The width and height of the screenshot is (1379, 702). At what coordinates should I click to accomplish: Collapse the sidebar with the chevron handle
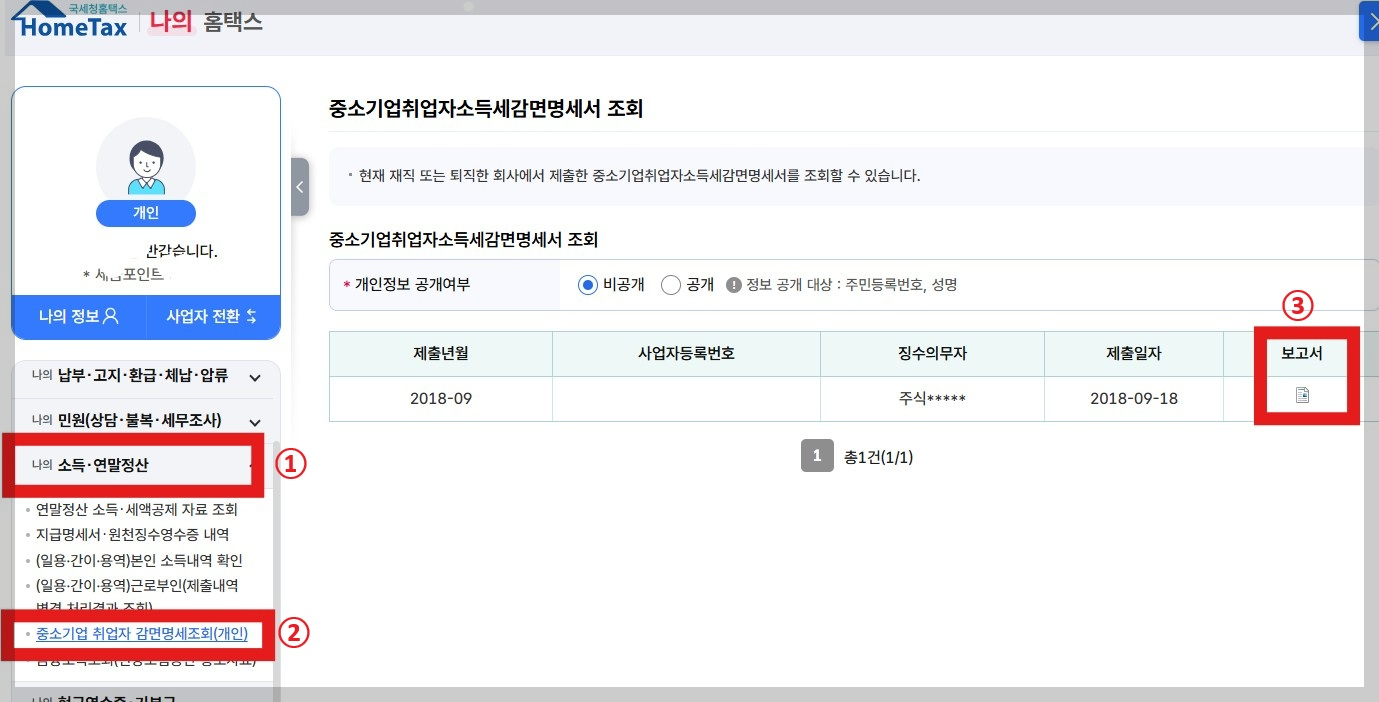(x=299, y=187)
